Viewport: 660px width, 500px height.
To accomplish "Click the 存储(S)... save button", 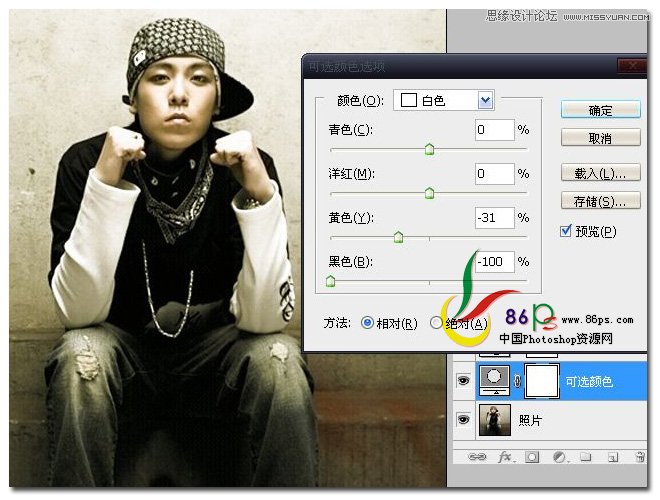I will point(601,201).
